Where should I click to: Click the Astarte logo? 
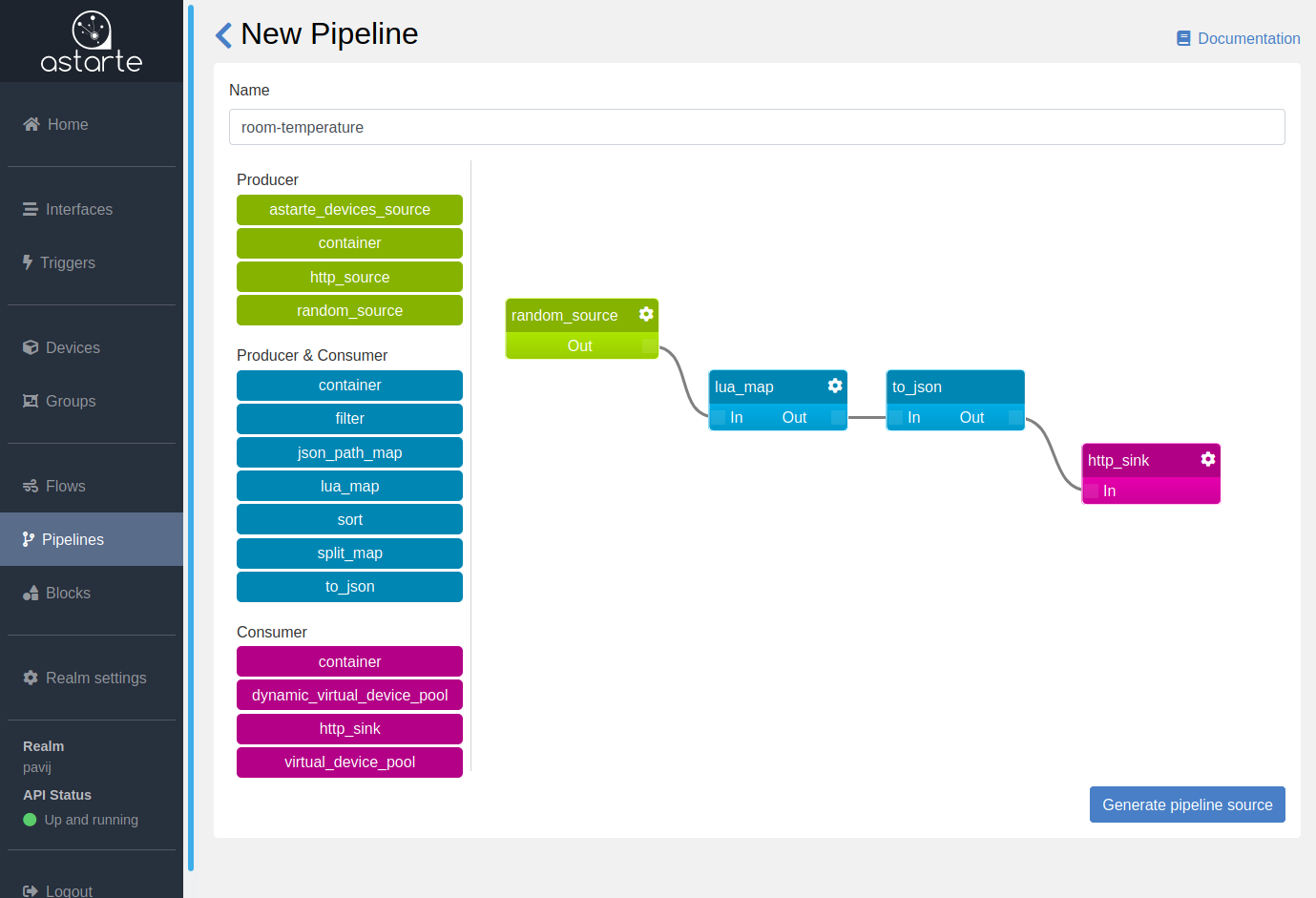[92, 43]
